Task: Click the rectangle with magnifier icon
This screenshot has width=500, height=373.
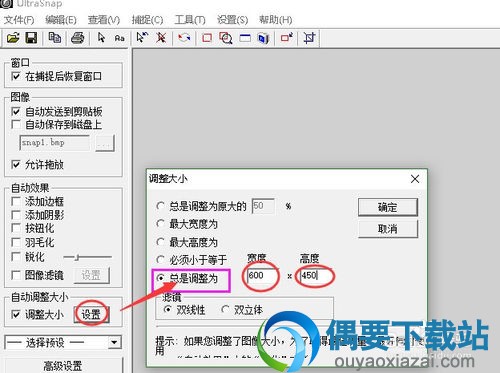Action: (x=226, y=38)
